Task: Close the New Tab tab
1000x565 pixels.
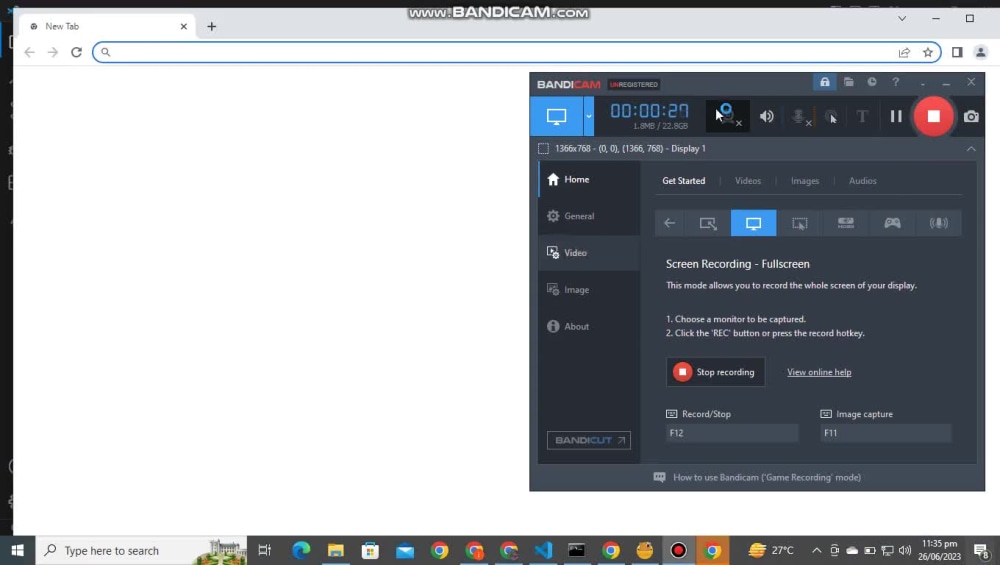Action: click(x=184, y=27)
